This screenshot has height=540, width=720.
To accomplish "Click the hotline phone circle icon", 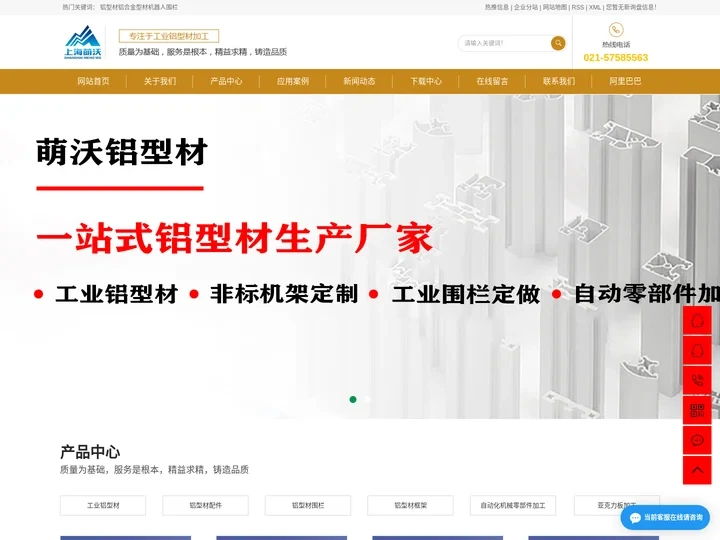I will click(616, 30).
